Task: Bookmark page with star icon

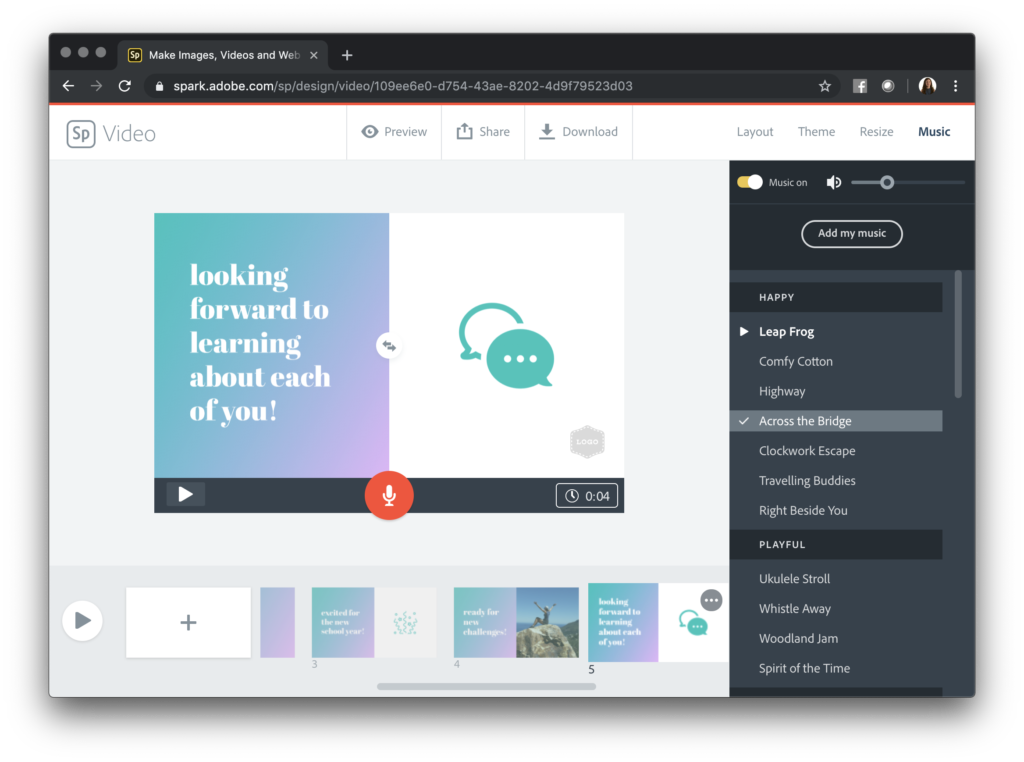Action: pos(825,86)
